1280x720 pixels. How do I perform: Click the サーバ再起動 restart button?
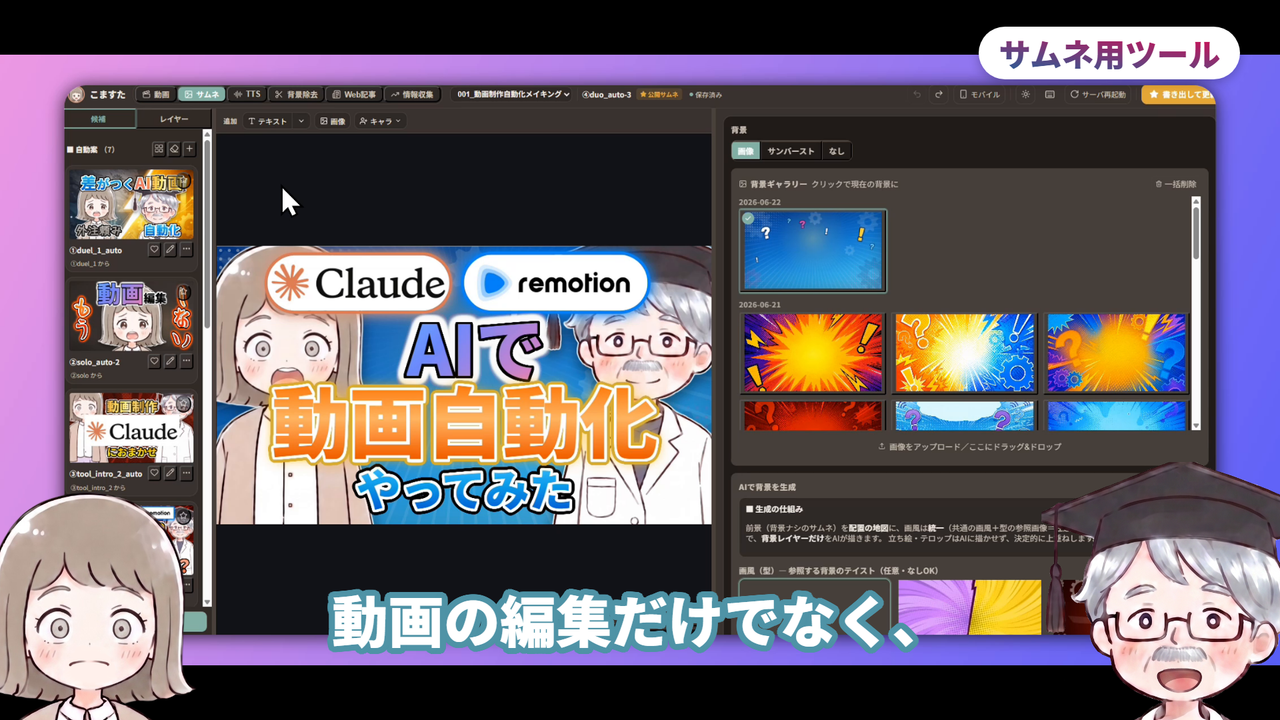[x=1097, y=94]
